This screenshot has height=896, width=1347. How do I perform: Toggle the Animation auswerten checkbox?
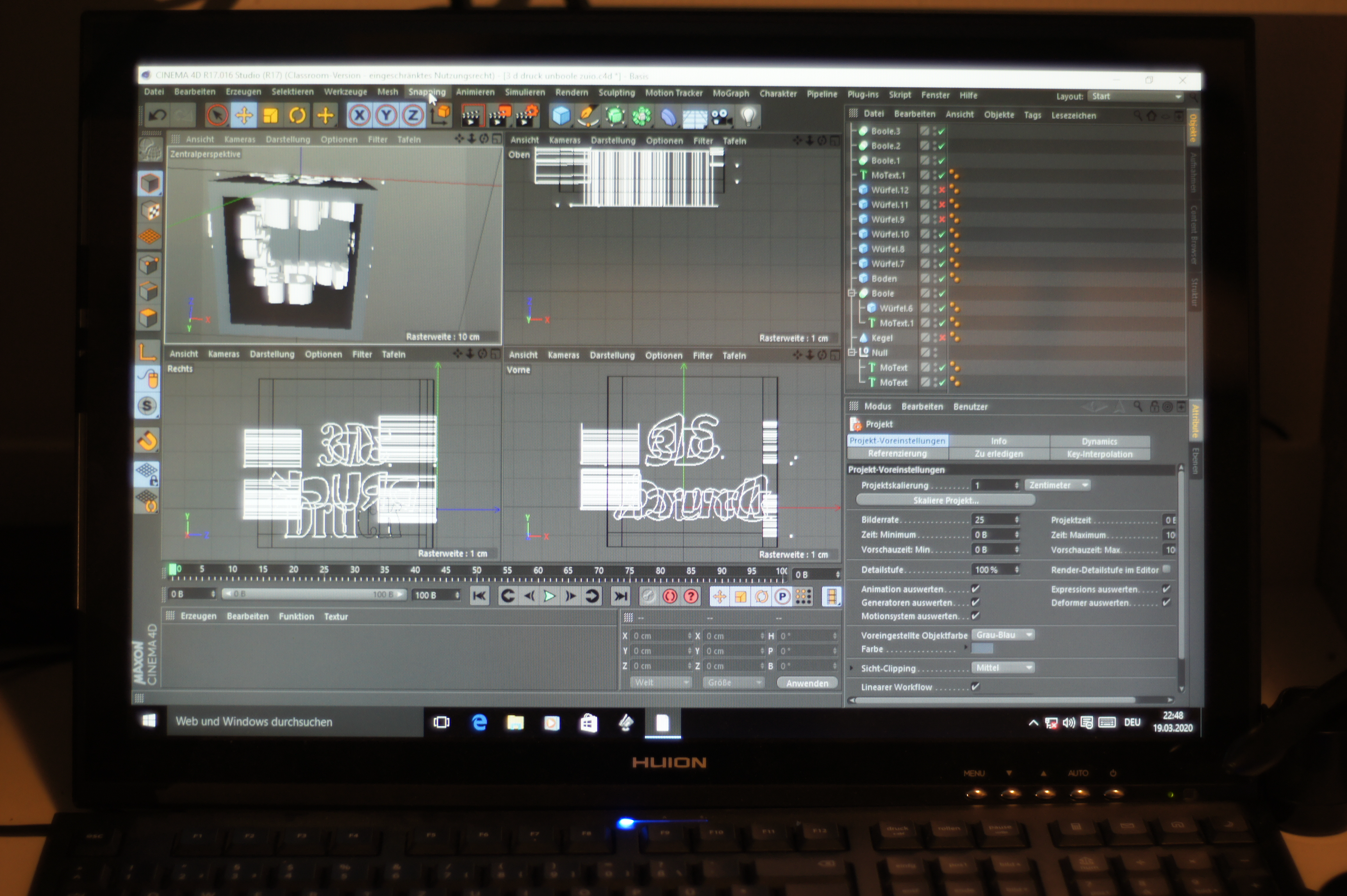pyautogui.click(x=975, y=589)
